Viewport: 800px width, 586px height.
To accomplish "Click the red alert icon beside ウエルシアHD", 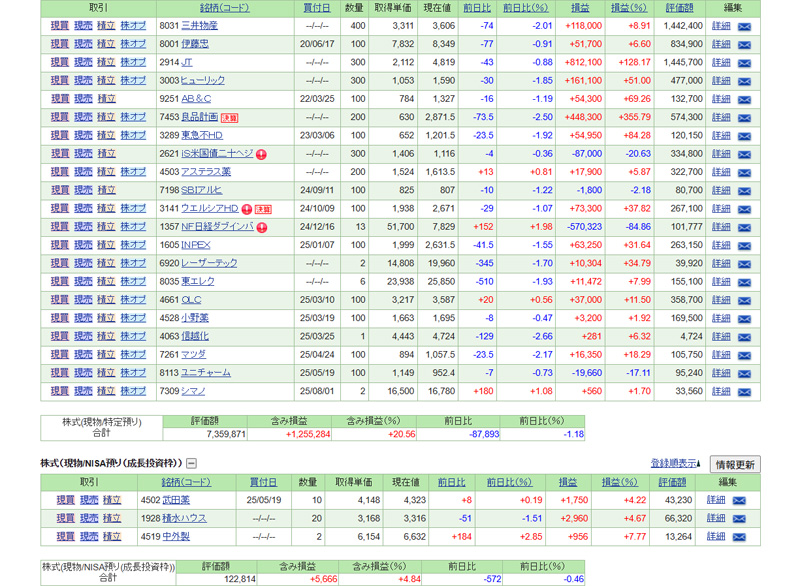I will pos(245,209).
